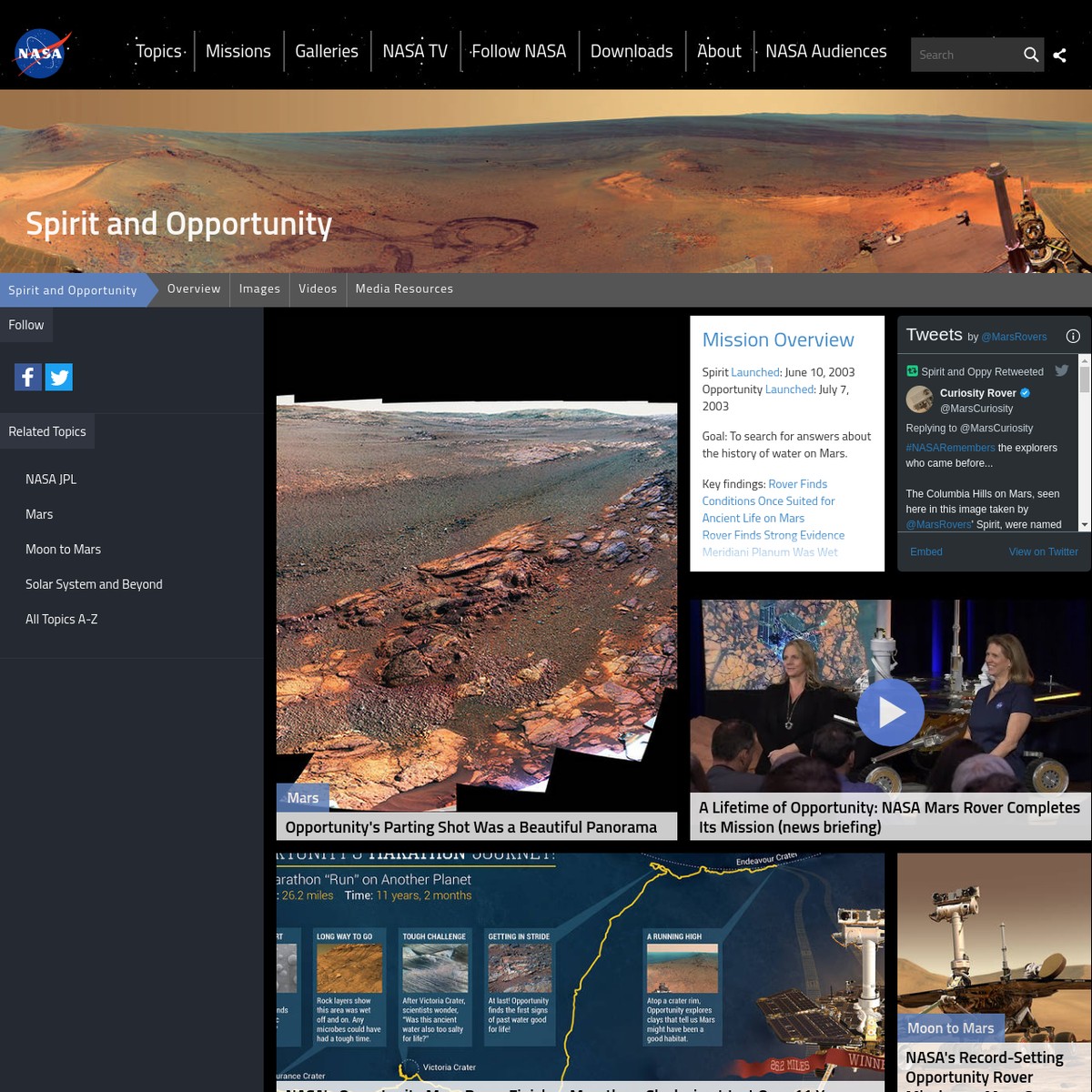Switch to the Images tab
The width and height of the screenshot is (1092, 1092).
pos(259,289)
